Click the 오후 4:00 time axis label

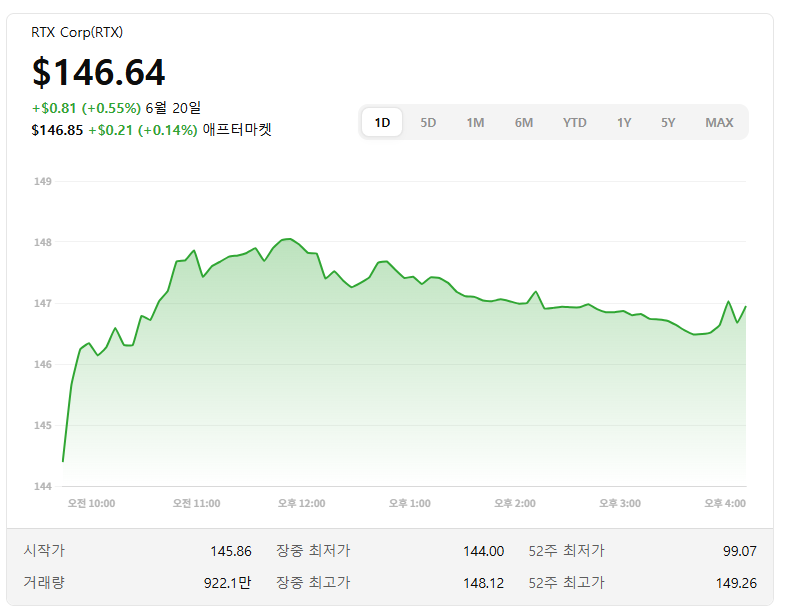click(725, 503)
